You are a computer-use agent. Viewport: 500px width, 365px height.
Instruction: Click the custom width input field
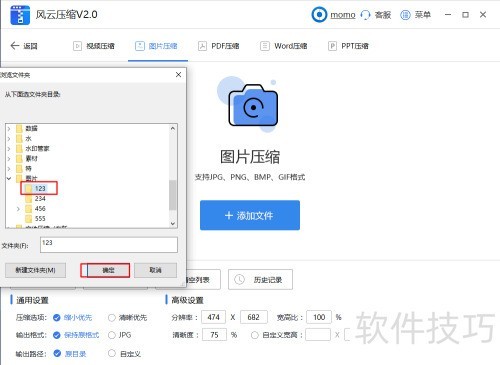point(318,335)
